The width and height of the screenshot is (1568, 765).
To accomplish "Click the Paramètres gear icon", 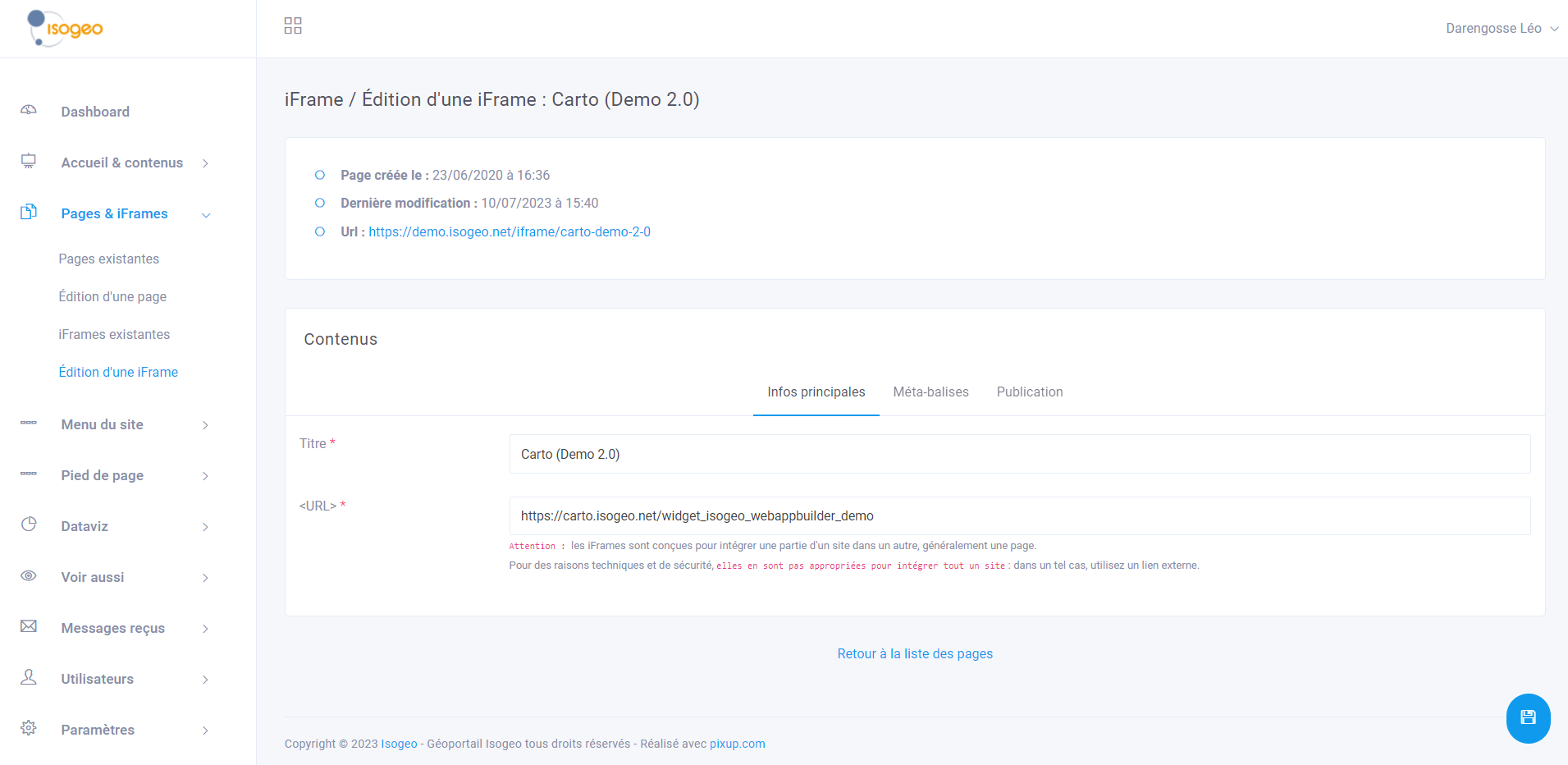I will [x=29, y=728].
